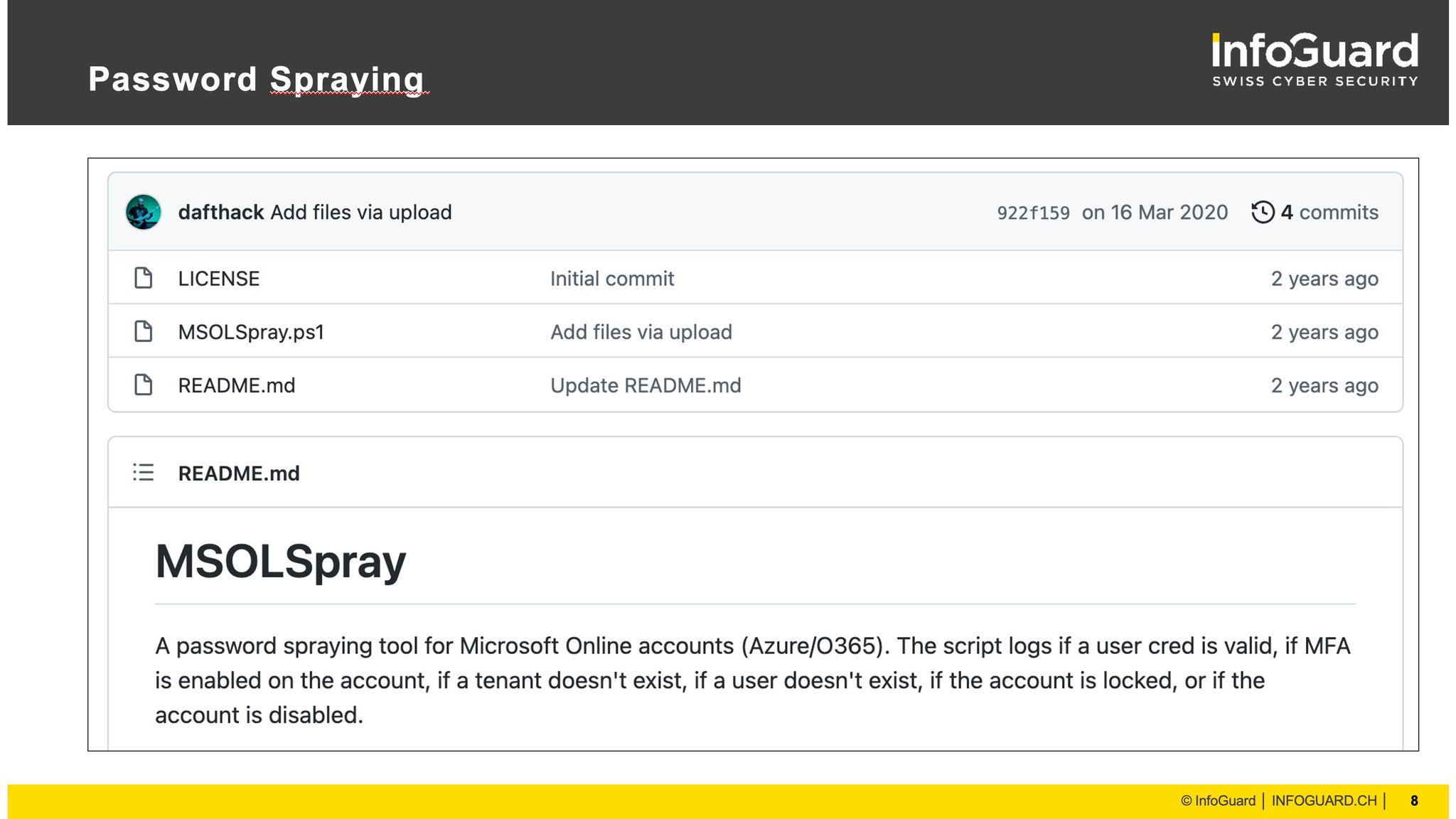Image resolution: width=1456 pixels, height=819 pixels.
Task: Click the INFOGUARD.CH footer text
Action: tap(1323, 801)
